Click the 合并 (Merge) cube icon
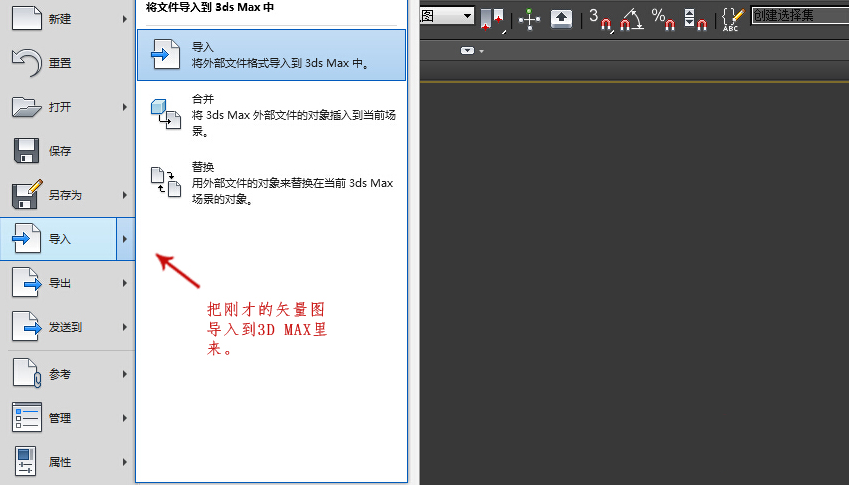 click(166, 114)
